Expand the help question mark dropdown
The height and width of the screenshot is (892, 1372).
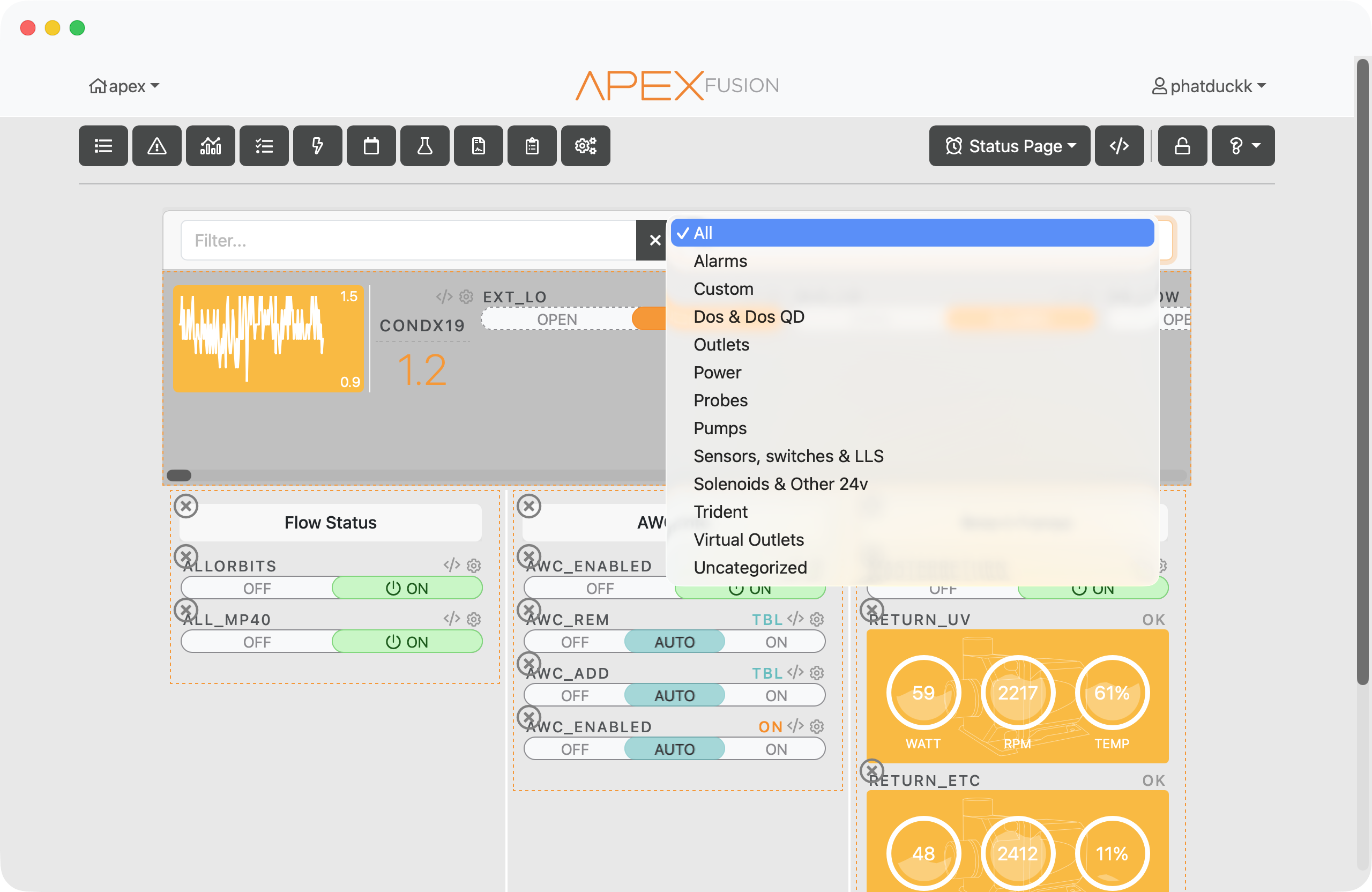pyautogui.click(x=1243, y=146)
